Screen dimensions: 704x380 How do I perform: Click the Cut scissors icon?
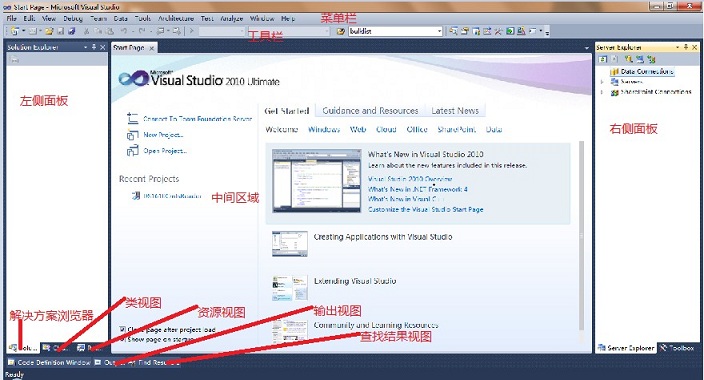point(86,31)
